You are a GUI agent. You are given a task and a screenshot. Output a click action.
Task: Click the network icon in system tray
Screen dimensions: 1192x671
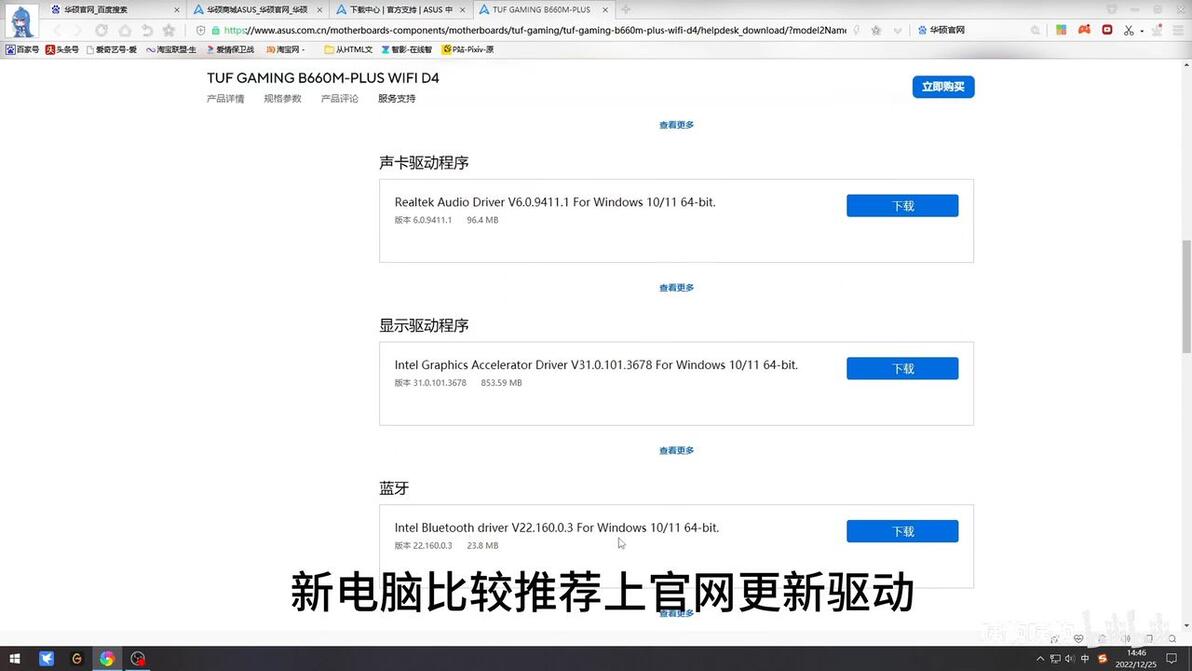click(1055, 659)
